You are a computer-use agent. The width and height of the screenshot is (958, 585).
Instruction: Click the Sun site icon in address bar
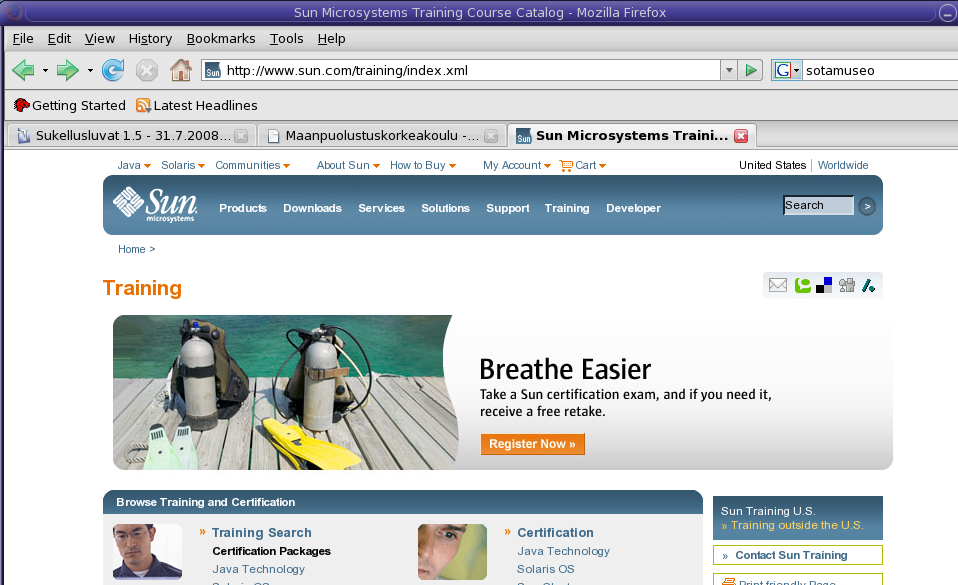[213, 71]
